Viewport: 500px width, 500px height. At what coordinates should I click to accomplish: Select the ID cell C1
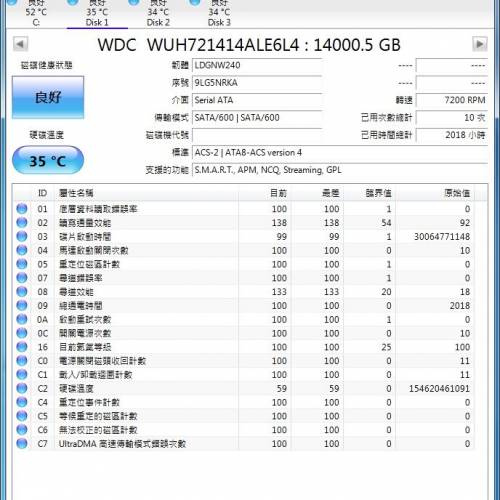42,375
